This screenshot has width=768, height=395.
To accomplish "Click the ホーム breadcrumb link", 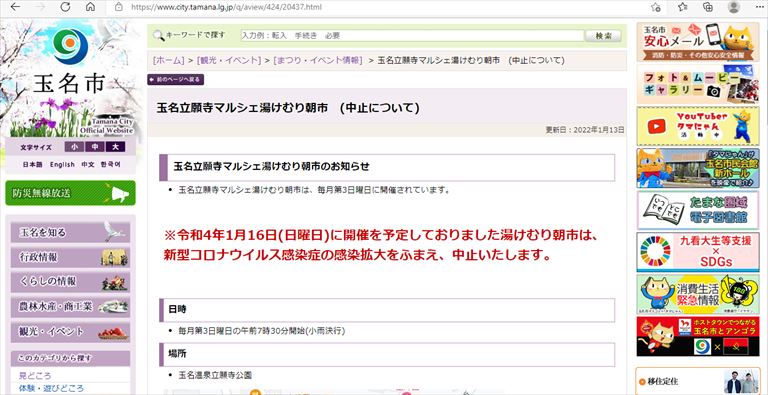I will click(168, 60).
